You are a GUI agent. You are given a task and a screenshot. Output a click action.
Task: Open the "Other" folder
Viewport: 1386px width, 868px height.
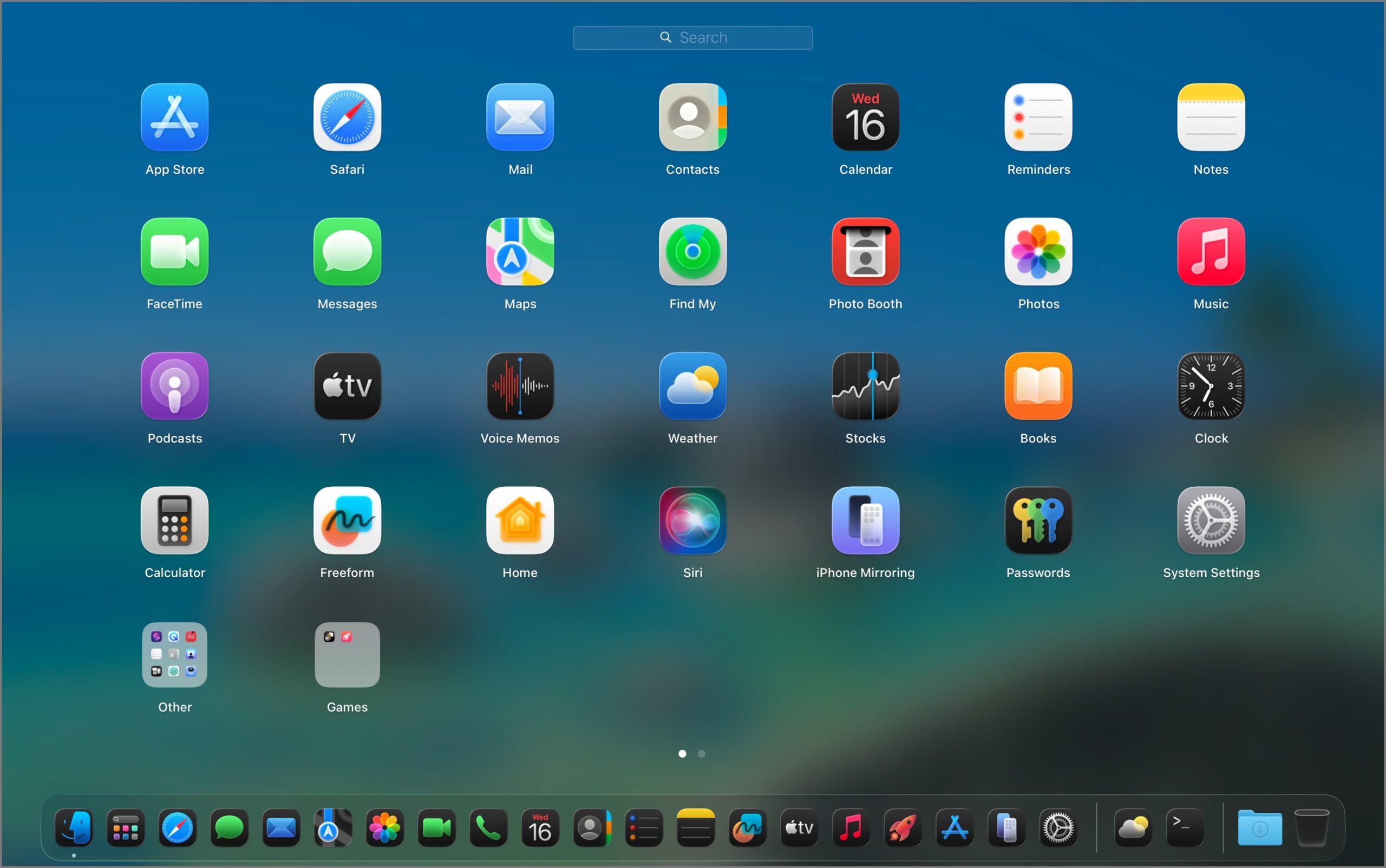point(174,655)
